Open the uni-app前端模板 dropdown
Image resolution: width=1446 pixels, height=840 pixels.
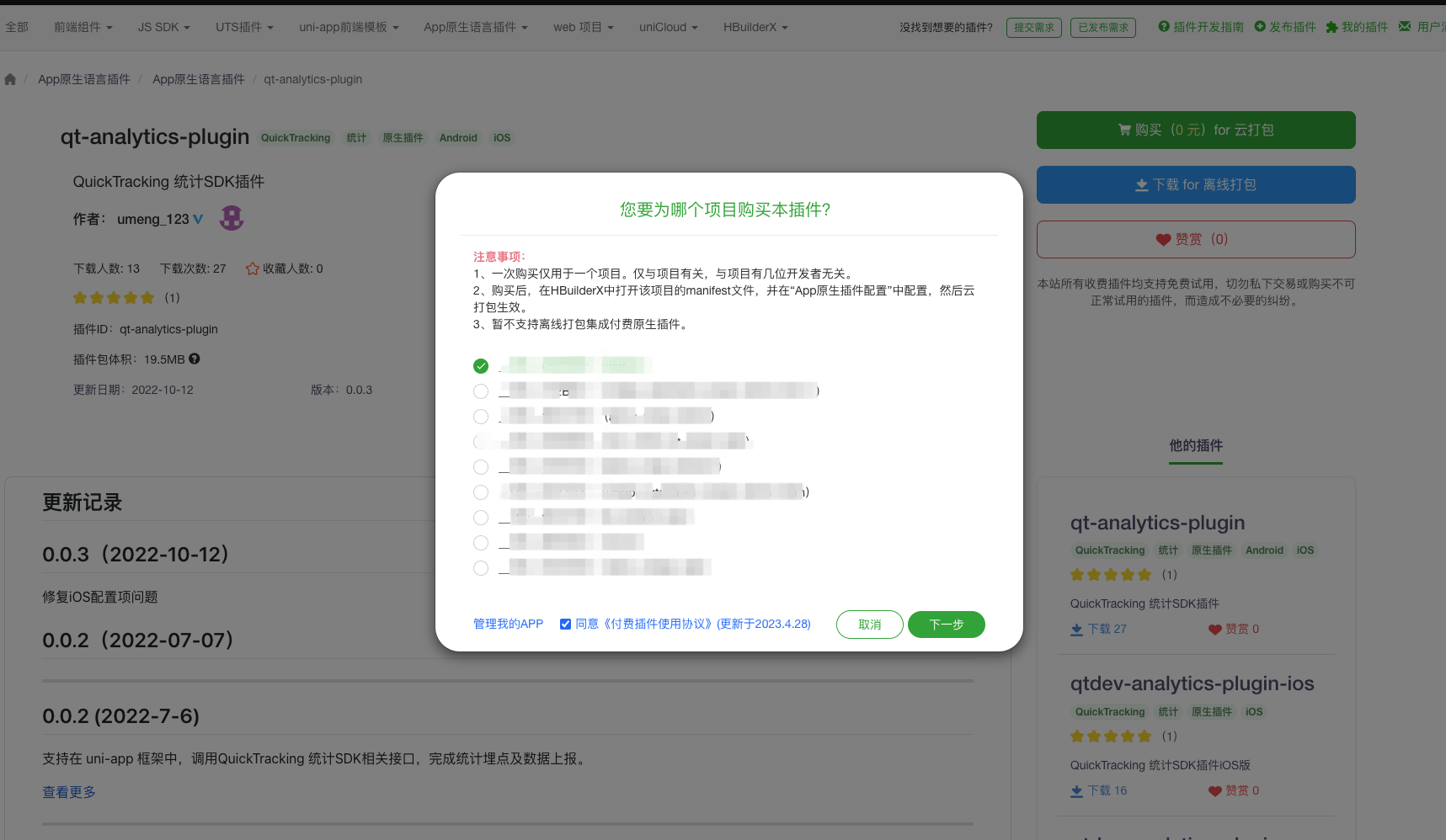point(349,27)
